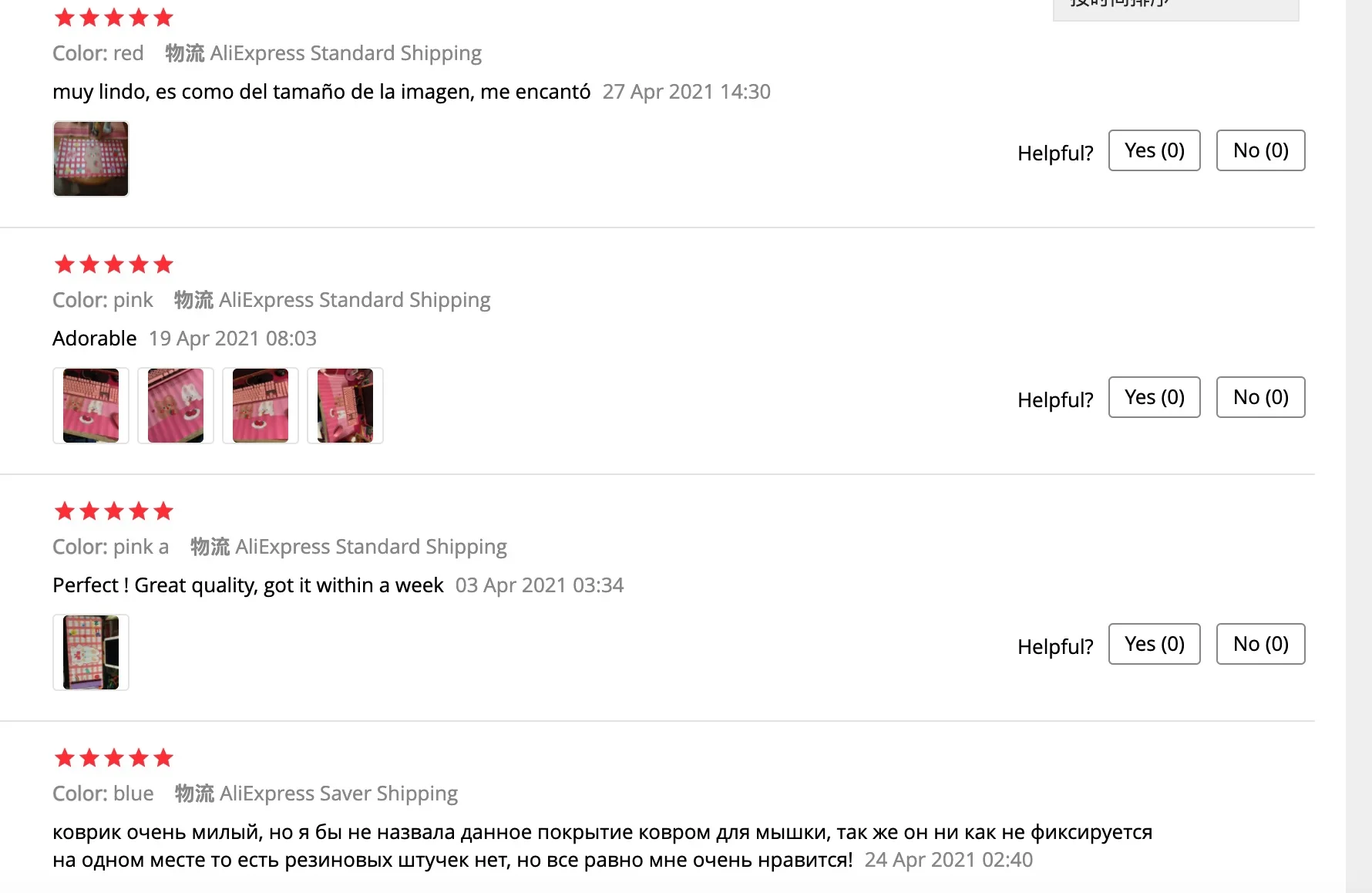The image size is (1372, 893).
Task: Open the photo in the 'Perfect ! Great quality' review
Action: tap(91, 652)
